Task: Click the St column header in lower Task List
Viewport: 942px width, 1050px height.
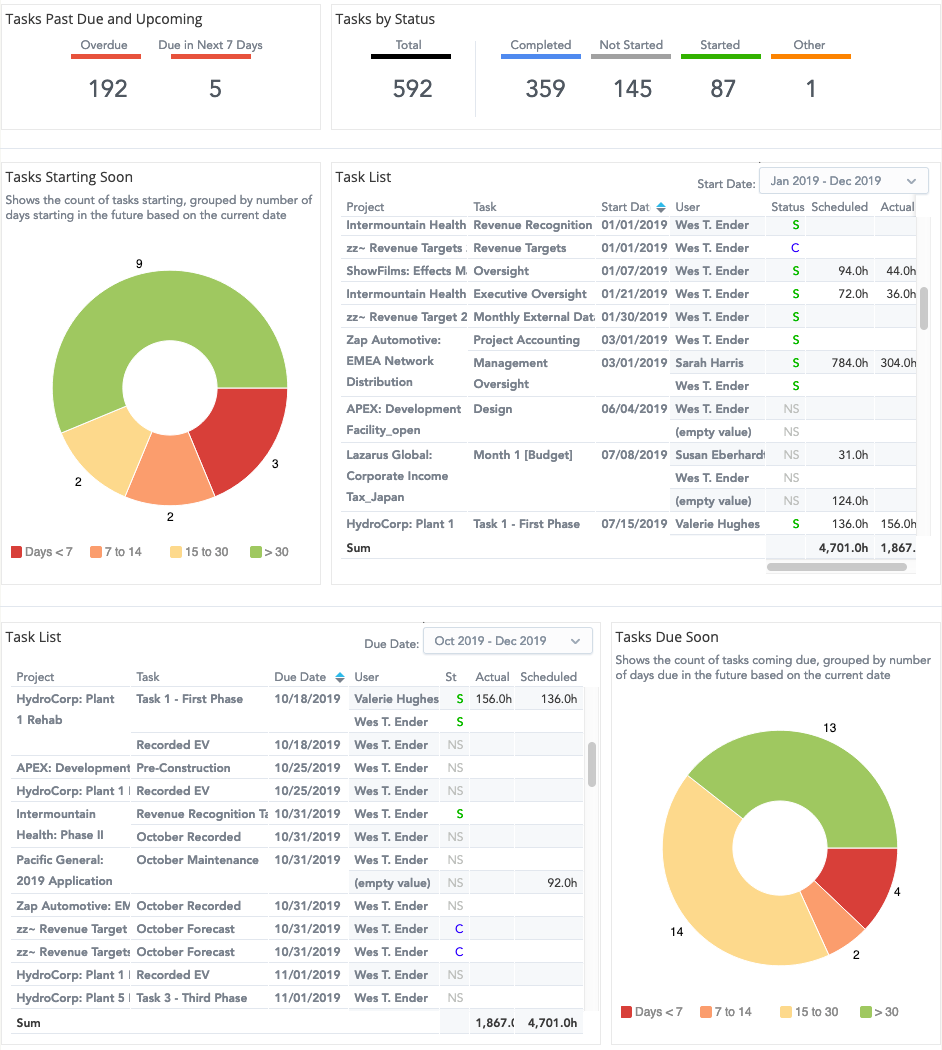Action: coord(451,677)
